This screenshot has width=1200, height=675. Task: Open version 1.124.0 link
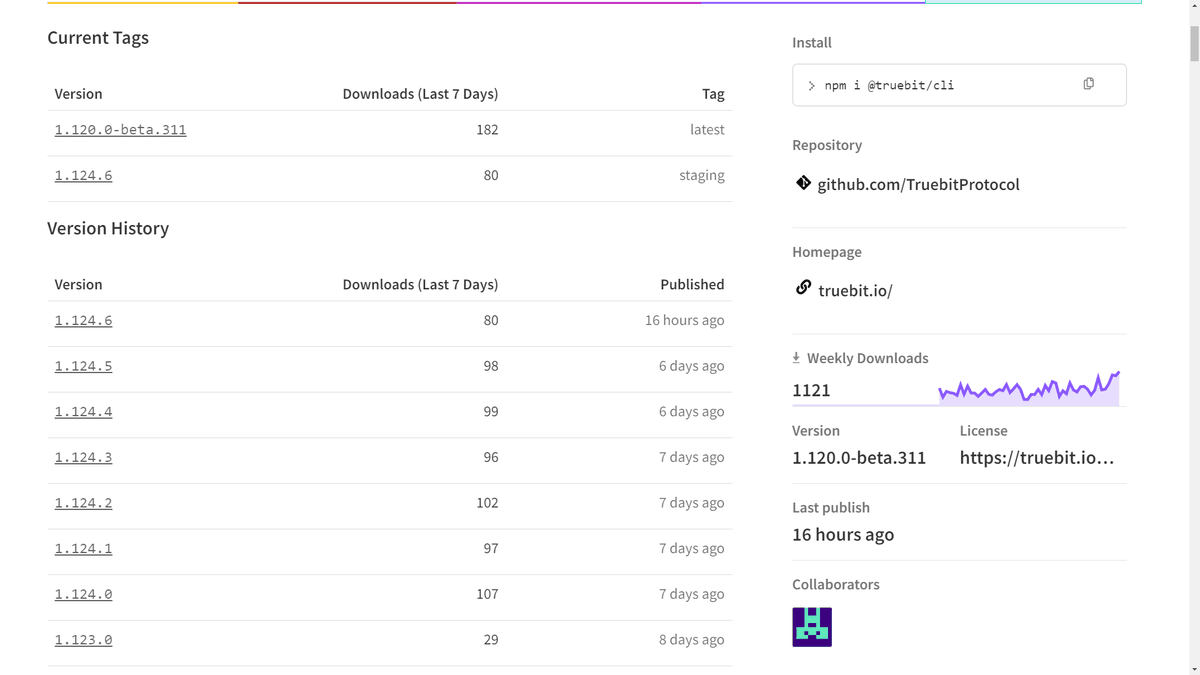pyautogui.click(x=83, y=595)
